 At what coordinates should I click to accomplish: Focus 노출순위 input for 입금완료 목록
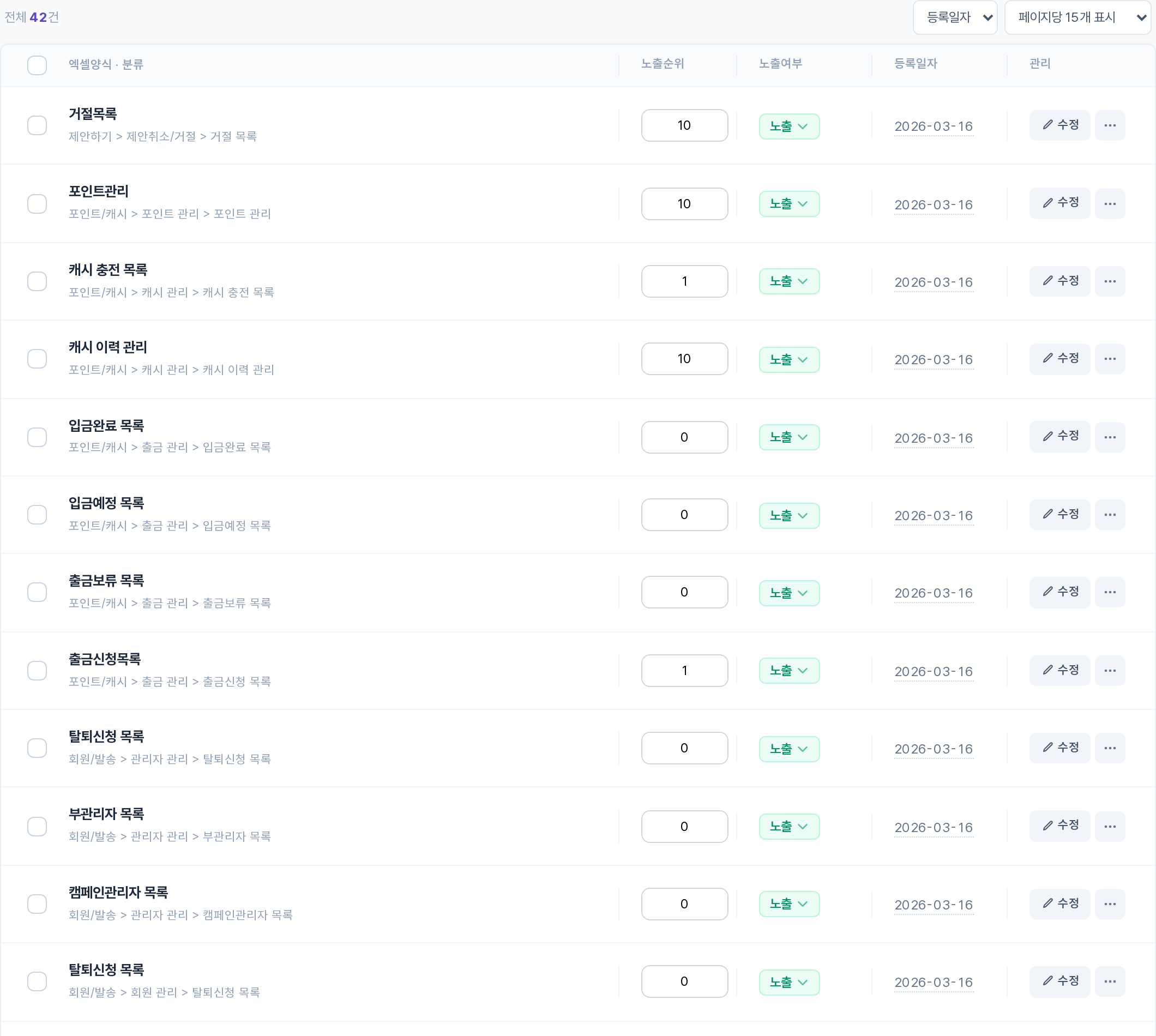pyautogui.click(x=684, y=437)
